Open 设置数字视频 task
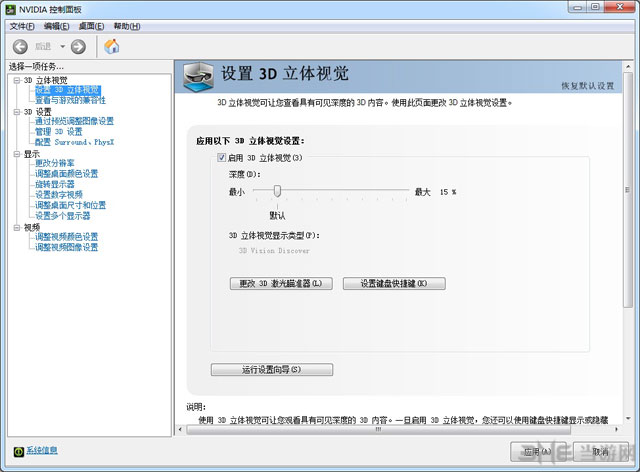This screenshot has width=640, height=472. pos(59,195)
